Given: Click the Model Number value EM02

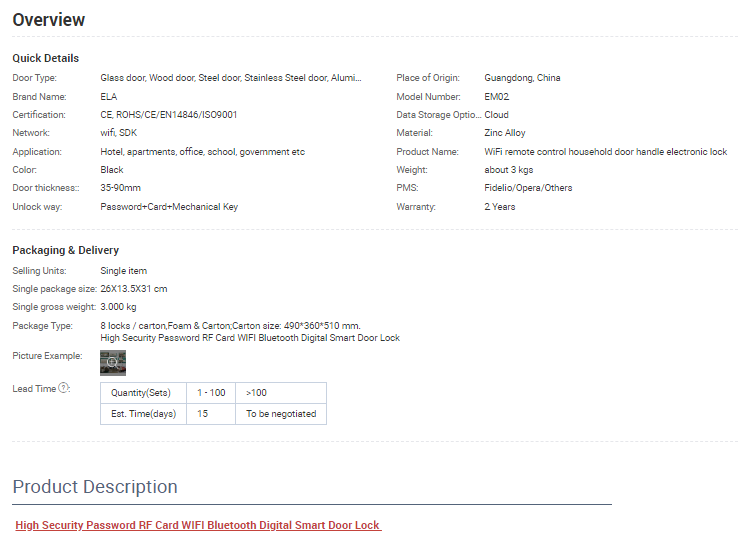Looking at the screenshot, I should [x=497, y=97].
